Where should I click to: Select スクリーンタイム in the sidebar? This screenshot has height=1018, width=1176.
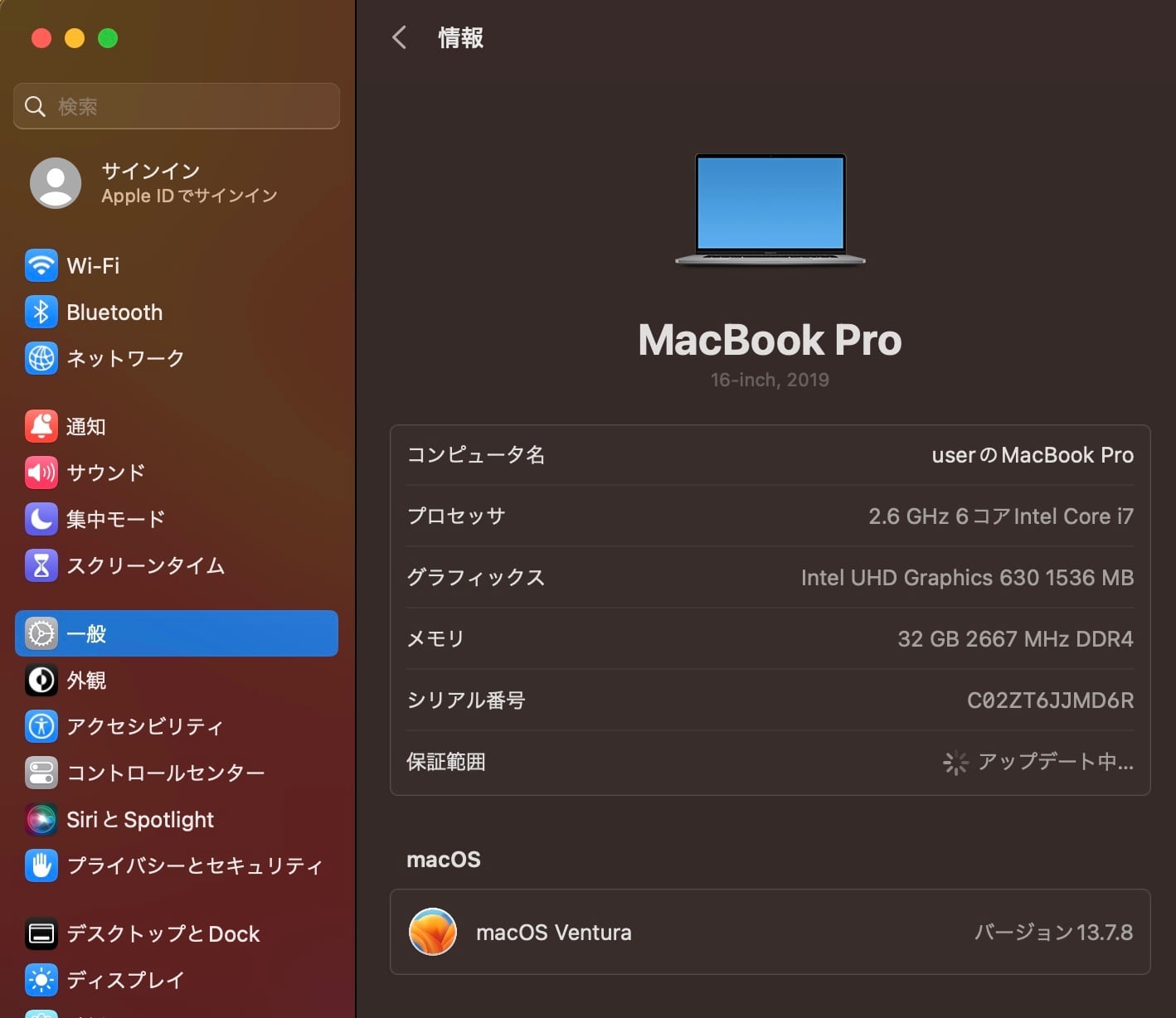point(177,566)
